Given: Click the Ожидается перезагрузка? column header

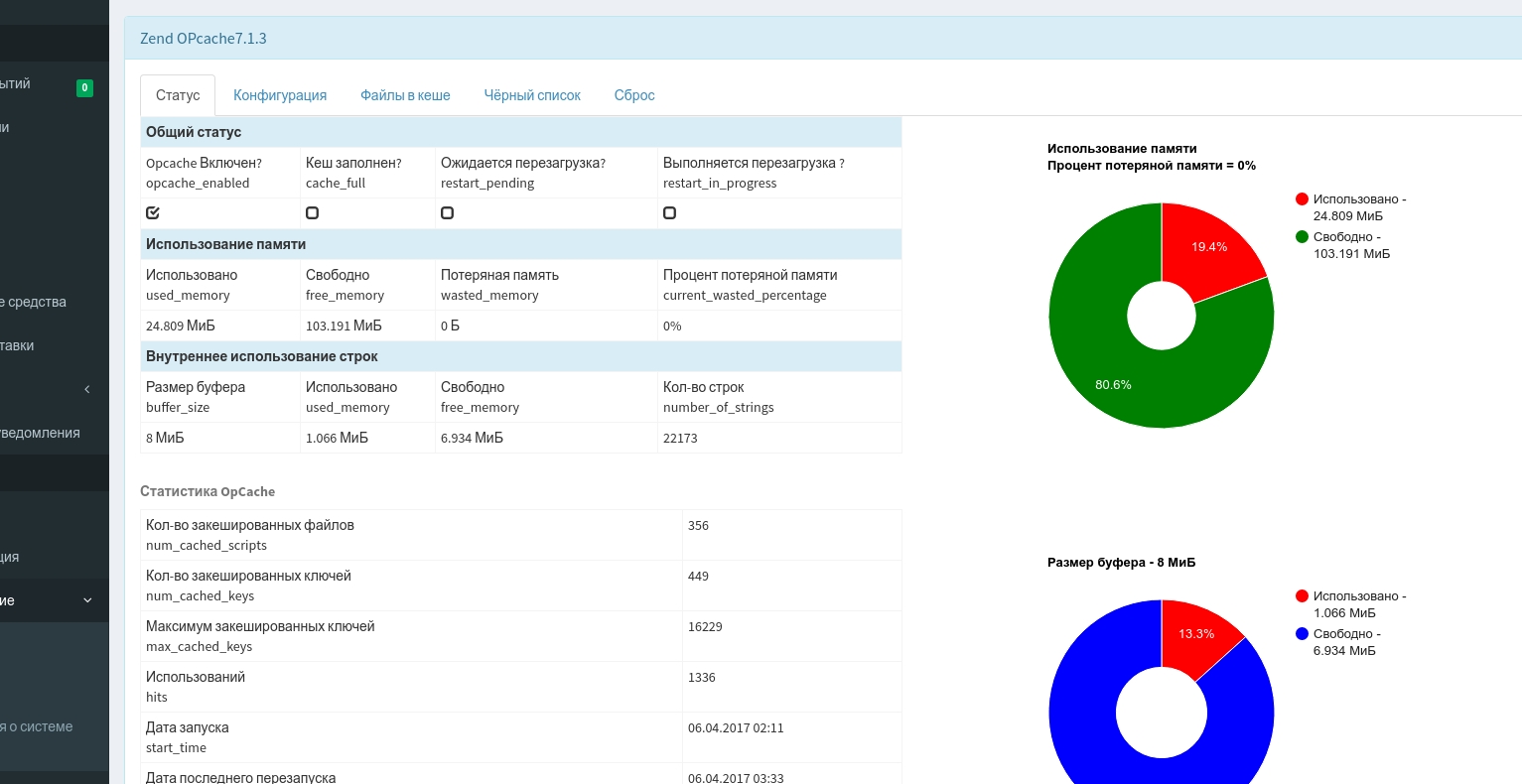Looking at the screenshot, I should point(523,173).
